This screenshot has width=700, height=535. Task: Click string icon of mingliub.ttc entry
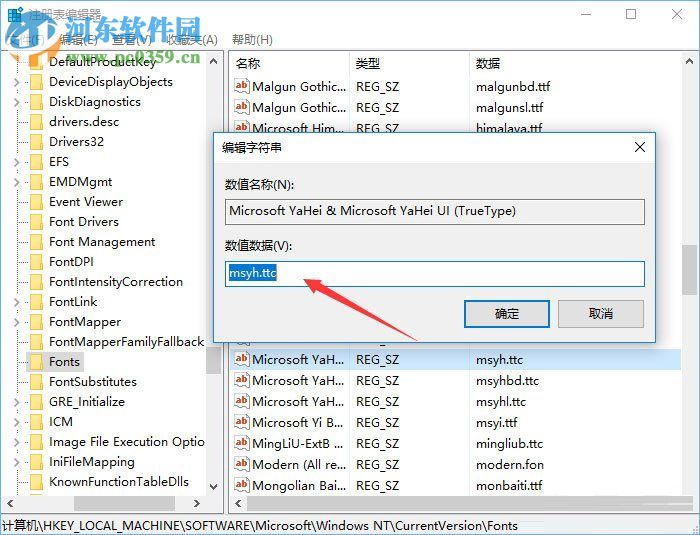[241, 443]
